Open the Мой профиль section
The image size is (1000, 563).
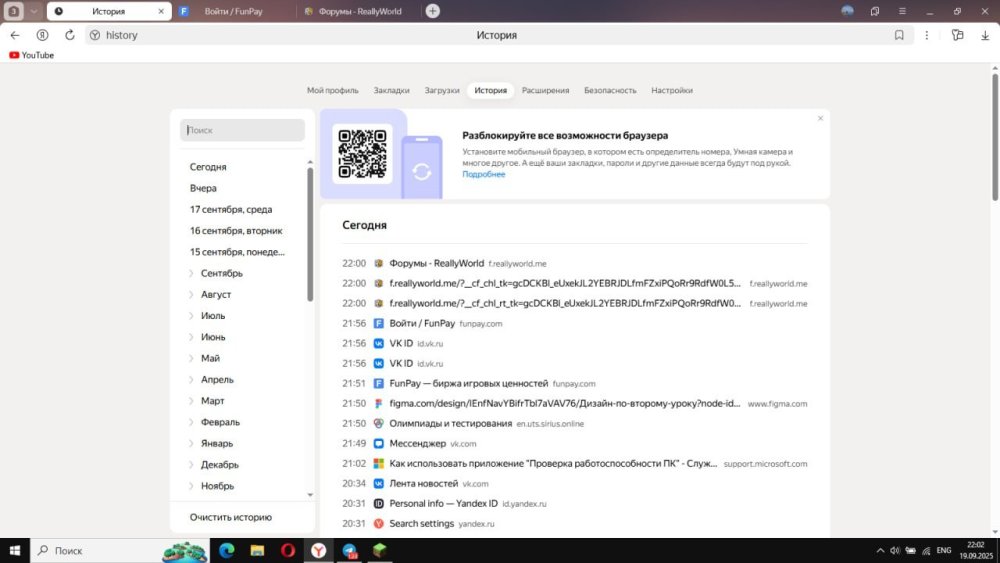click(x=332, y=90)
